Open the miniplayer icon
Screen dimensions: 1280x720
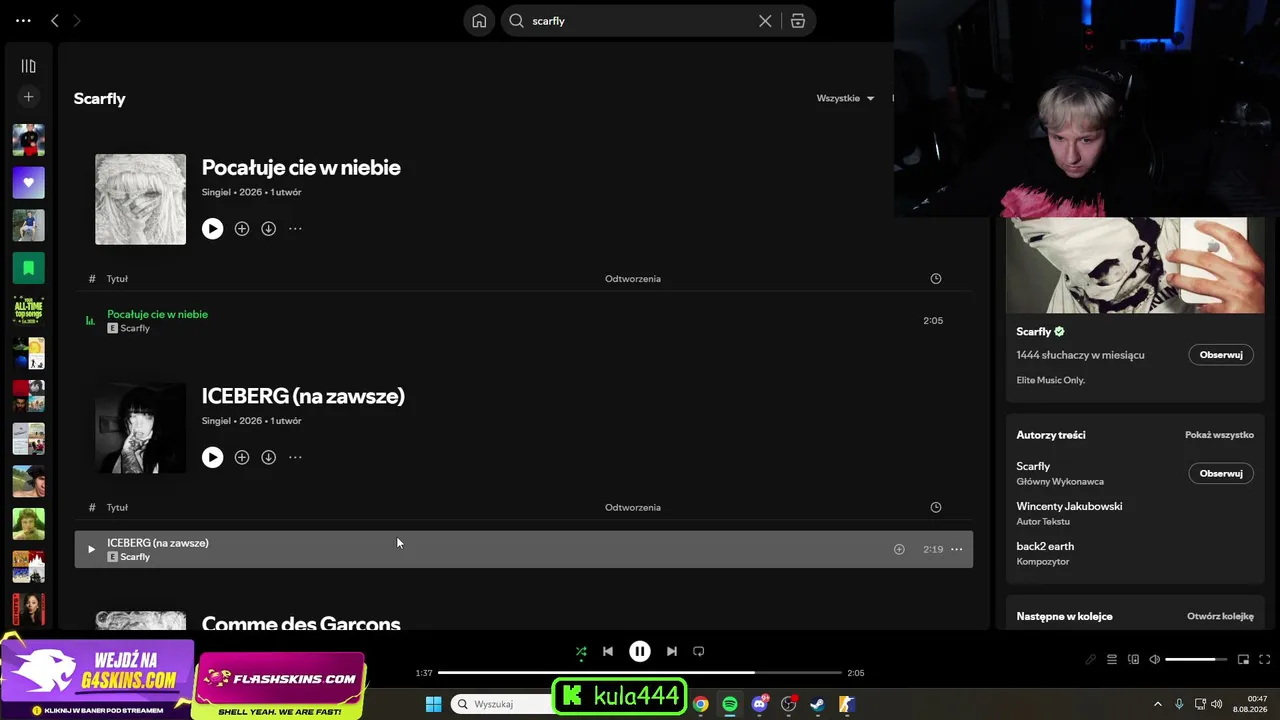[x=1243, y=659]
